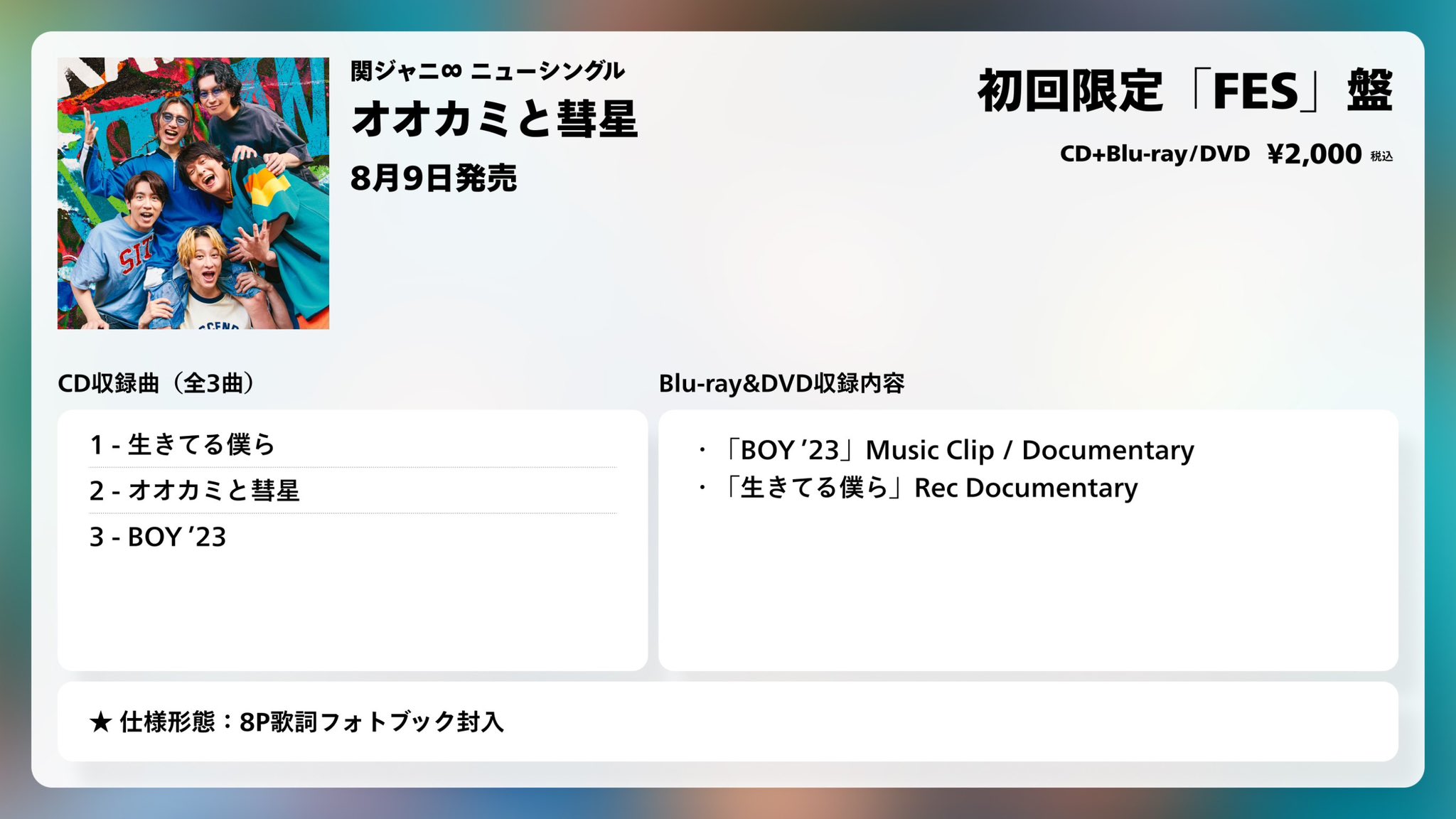
Task: Click the empty area of the tracklist panel
Action: (x=352, y=611)
